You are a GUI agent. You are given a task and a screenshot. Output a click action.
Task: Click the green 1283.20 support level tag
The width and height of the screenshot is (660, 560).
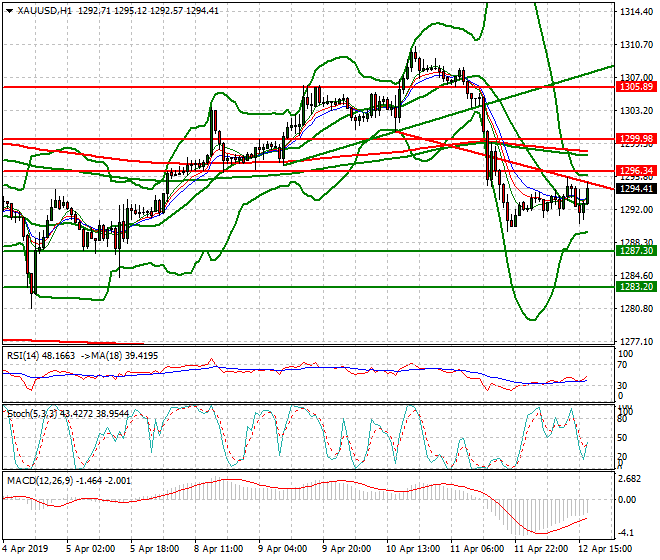636,287
